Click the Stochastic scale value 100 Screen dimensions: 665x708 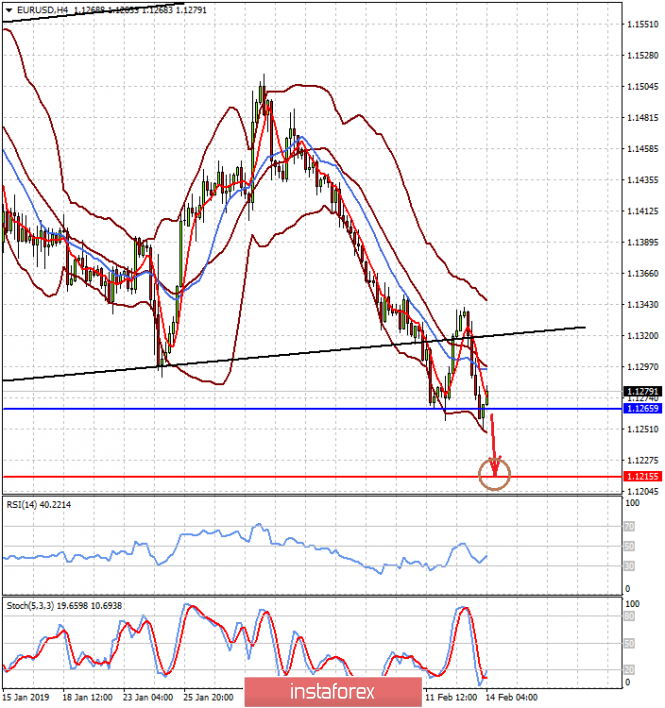631,605
